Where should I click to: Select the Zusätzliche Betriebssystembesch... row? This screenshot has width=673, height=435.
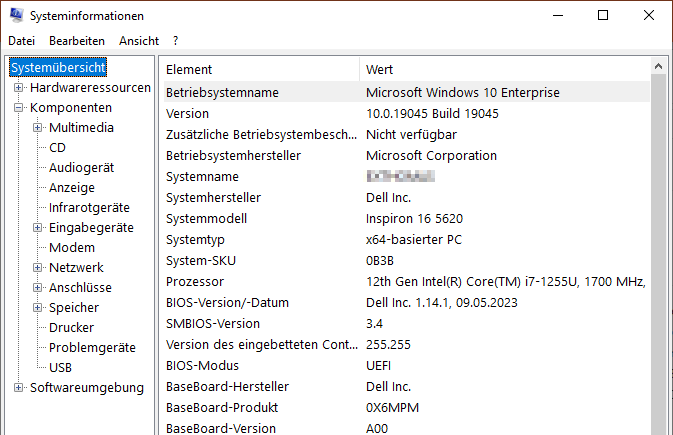tap(406, 134)
